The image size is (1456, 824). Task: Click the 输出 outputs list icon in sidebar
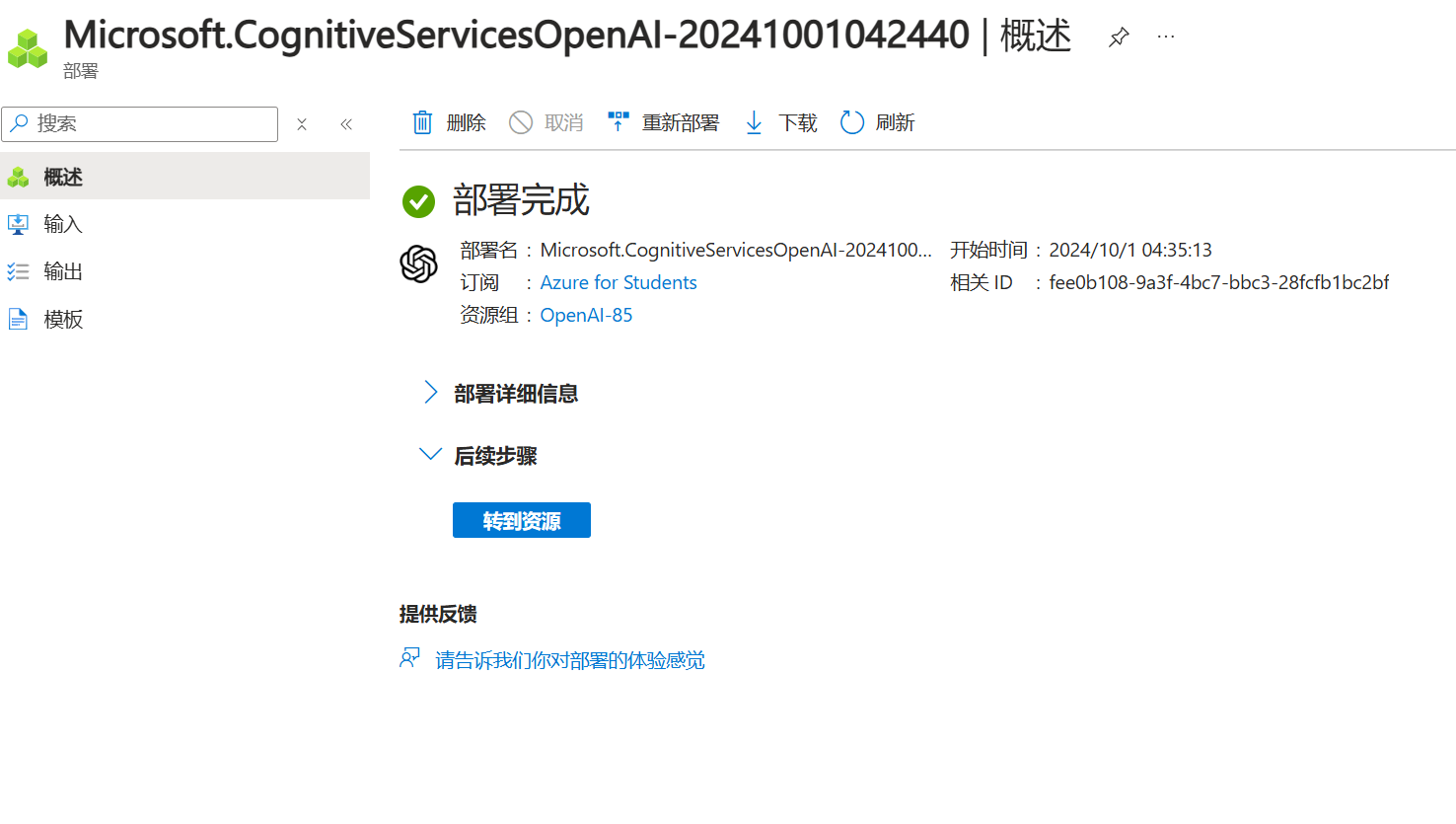(18, 271)
